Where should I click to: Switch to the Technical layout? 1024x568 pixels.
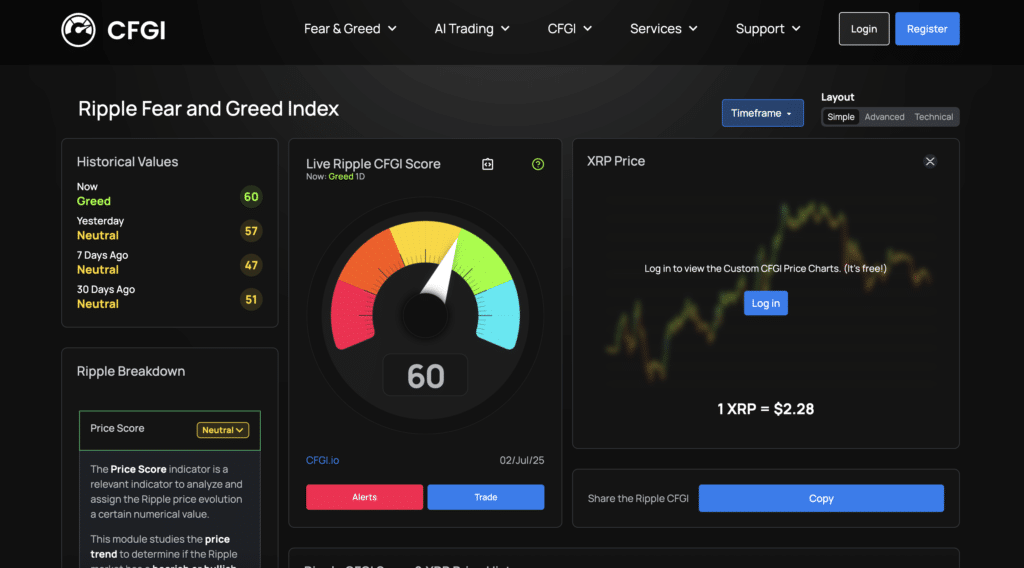(x=933, y=117)
